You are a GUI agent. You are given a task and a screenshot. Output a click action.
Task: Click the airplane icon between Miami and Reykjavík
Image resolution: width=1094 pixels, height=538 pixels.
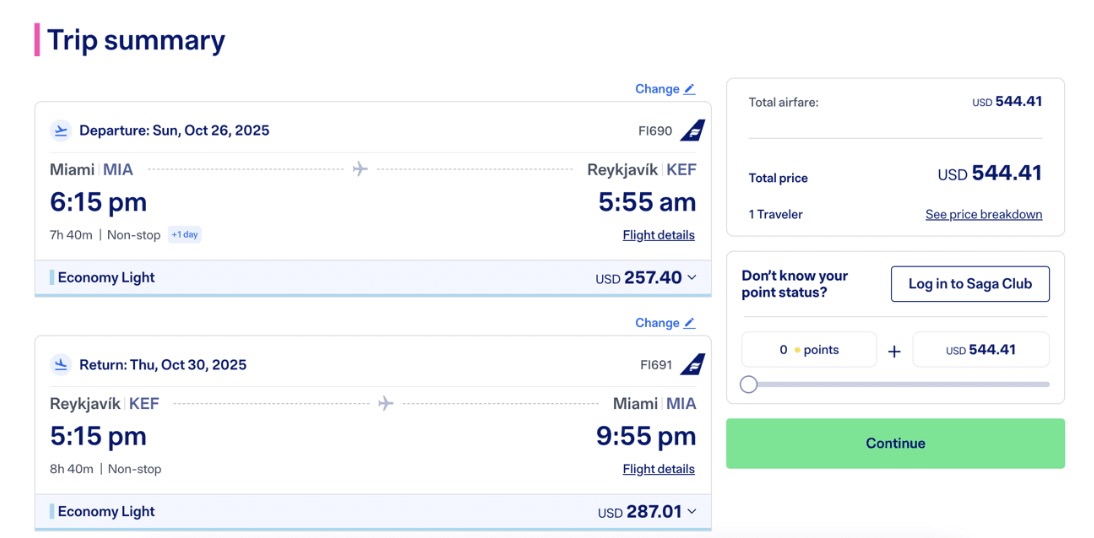tap(361, 169)
